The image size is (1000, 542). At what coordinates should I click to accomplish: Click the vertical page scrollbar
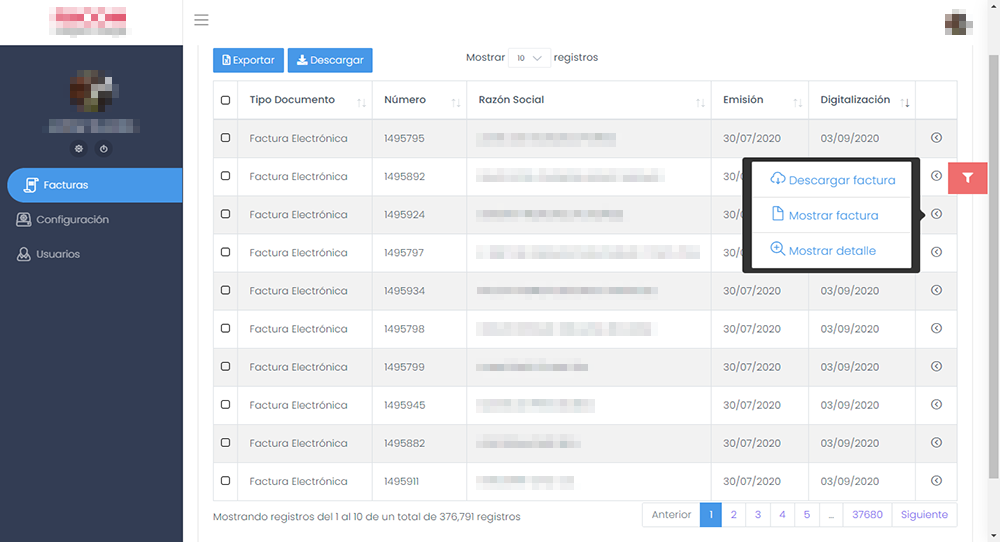(993, 265)
